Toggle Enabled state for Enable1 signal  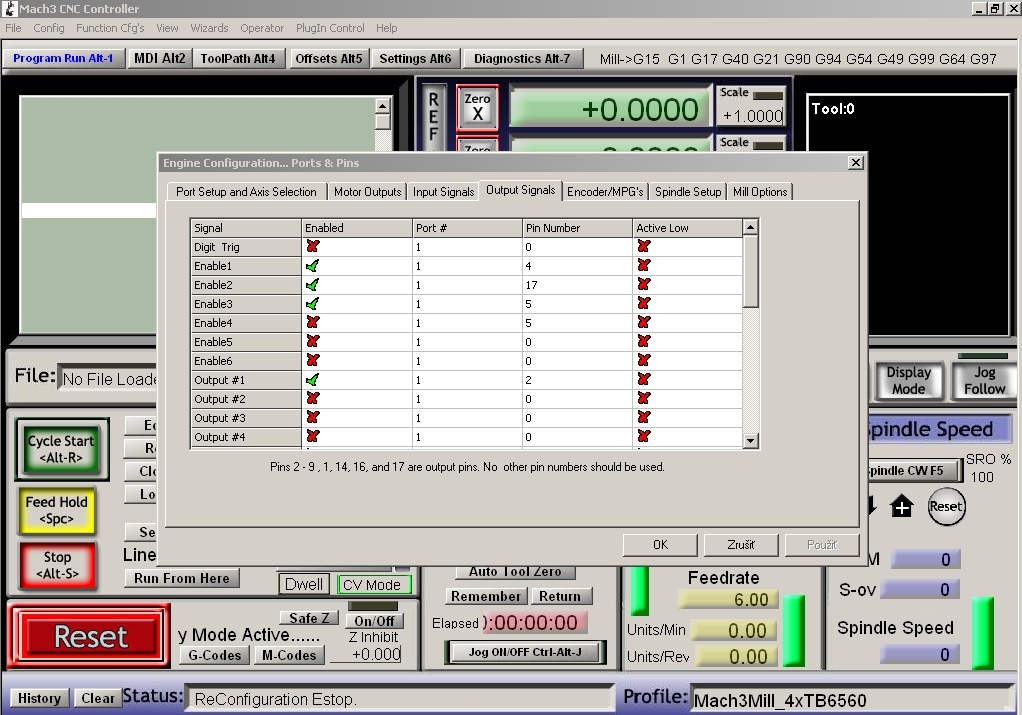[313, 266]
